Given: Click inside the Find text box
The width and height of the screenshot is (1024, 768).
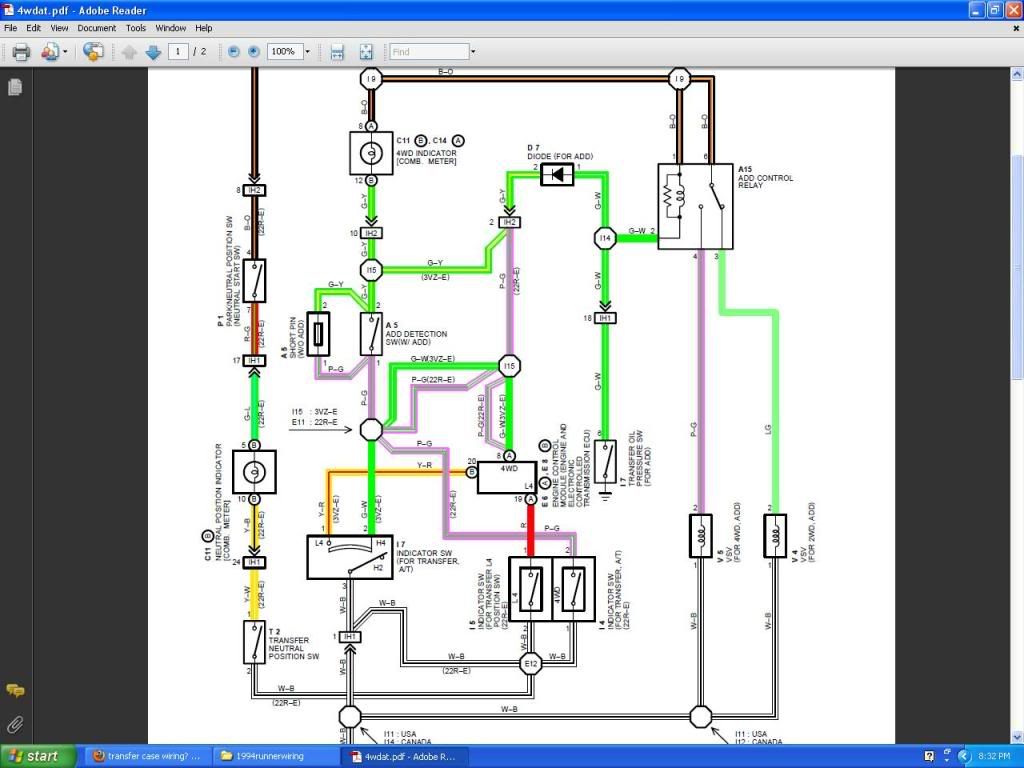Looking at the screenshot, I should (x=428, y=51).
